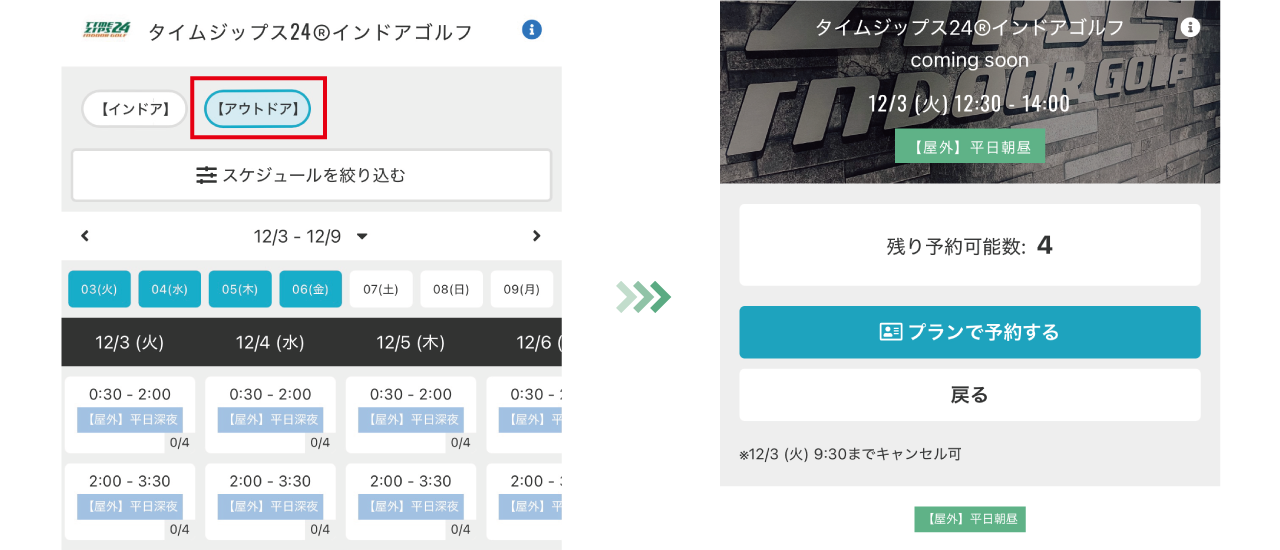This screenshot has width=1280, height=550.
Task: Open 12/3 (火) 2:00 - 3:30 slot
Action: tap(130, 502)
